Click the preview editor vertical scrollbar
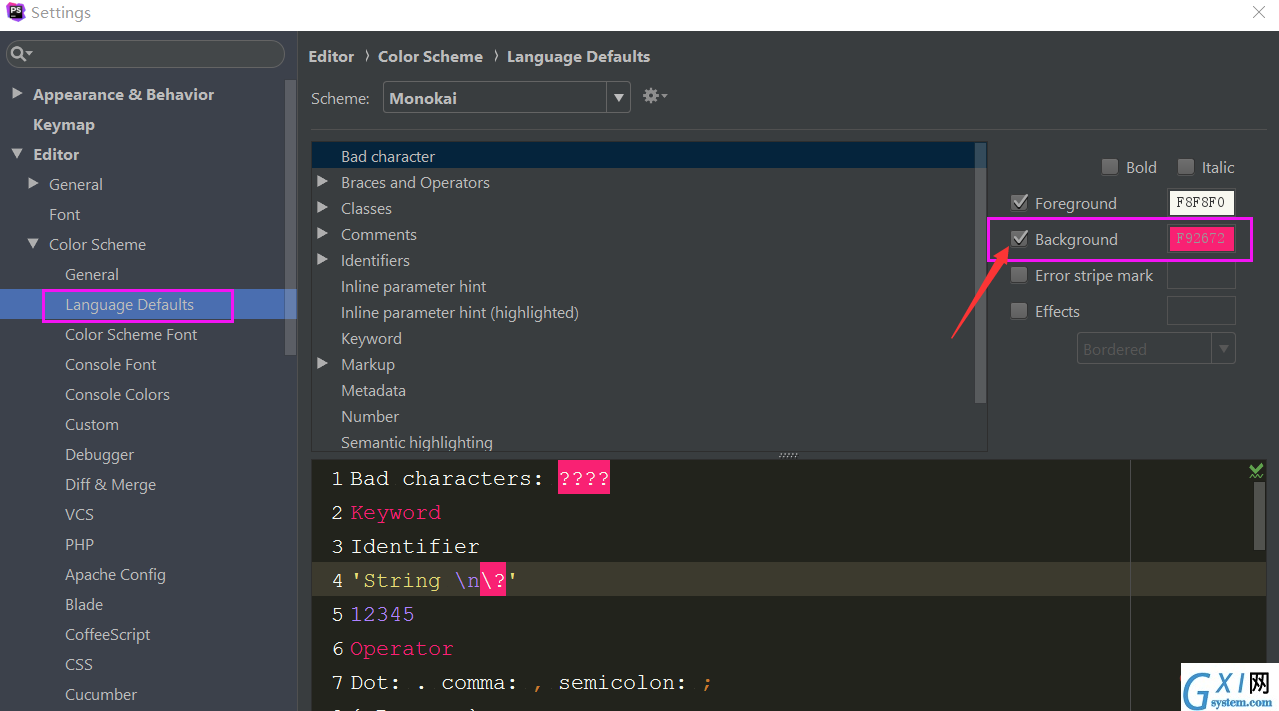Image resolution: width=1279 pixels, height=711 pixels. pos(1260,515)
